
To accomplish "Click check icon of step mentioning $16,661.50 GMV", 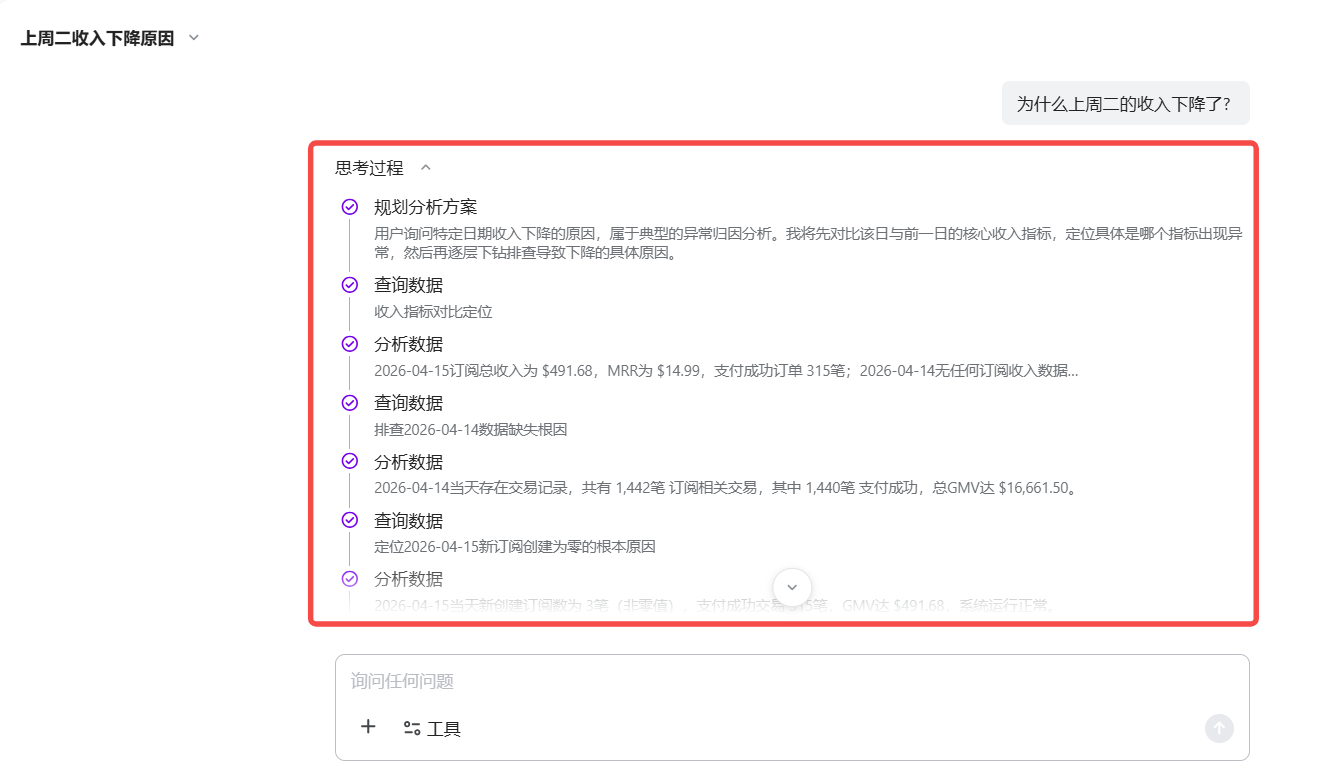I will click(350, 461).
